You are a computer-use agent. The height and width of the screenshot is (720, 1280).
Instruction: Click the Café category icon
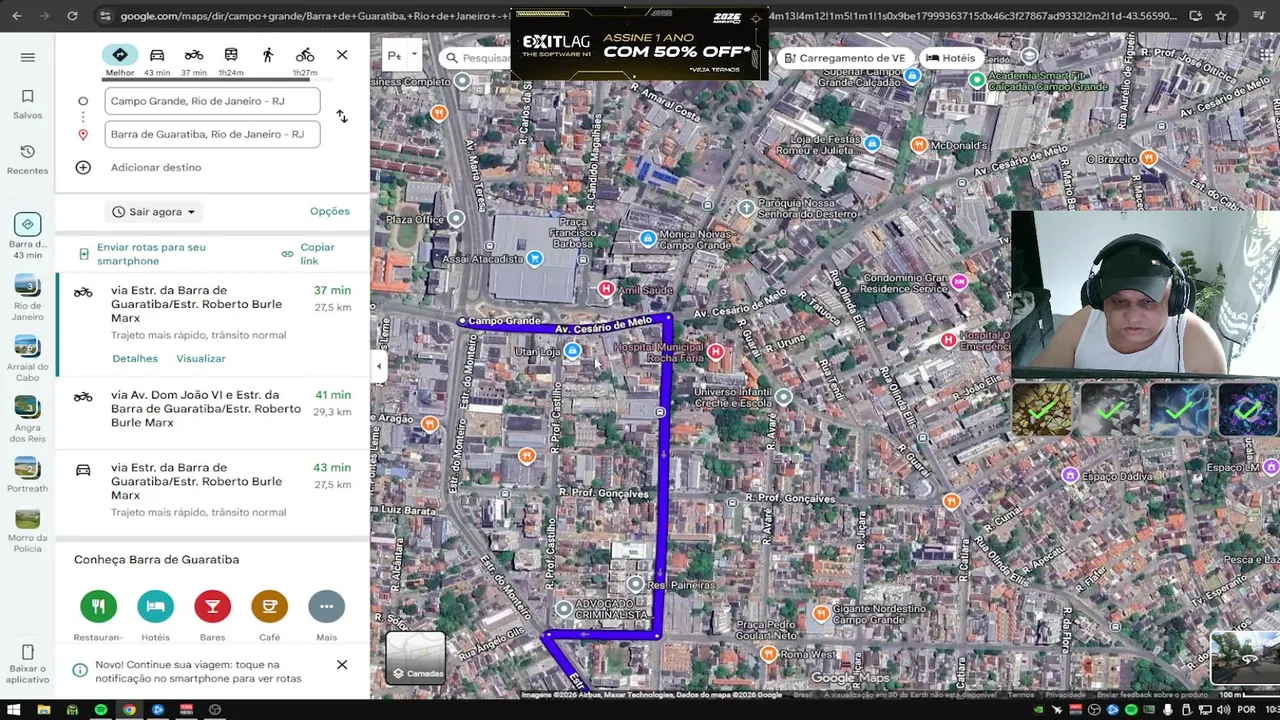click(269, 607)
